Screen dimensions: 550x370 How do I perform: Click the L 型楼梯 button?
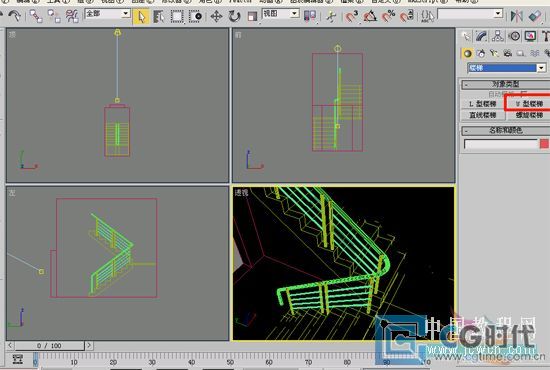[x=482, y=104]
